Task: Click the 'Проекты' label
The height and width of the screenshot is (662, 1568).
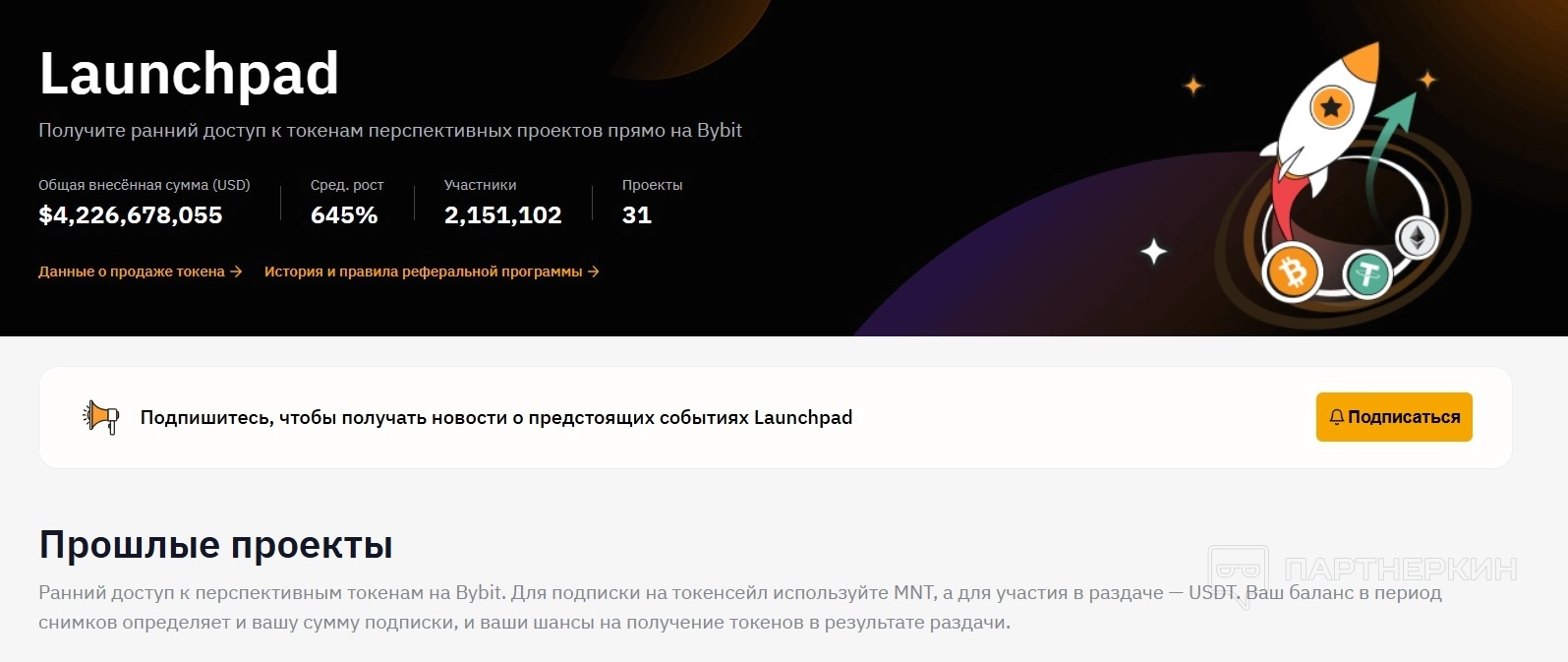Action: (653, 185)
